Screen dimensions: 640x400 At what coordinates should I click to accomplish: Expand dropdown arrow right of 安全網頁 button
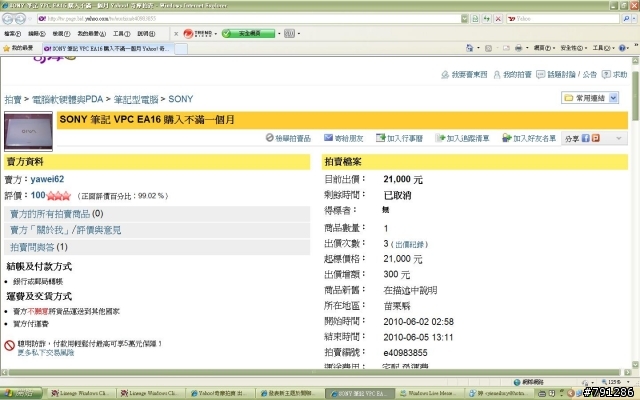pyautogui.click(x=279, y=34)
